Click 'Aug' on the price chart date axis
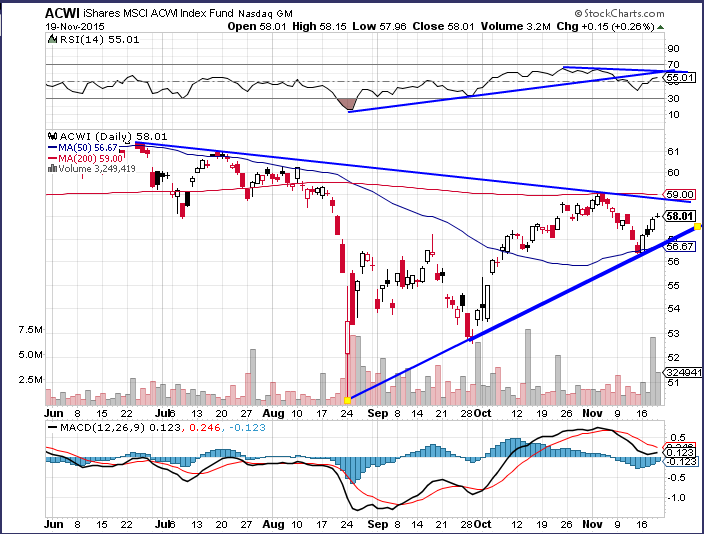Image resolution: width=704 pixels, height=534 pixels. tap(273, 413)
